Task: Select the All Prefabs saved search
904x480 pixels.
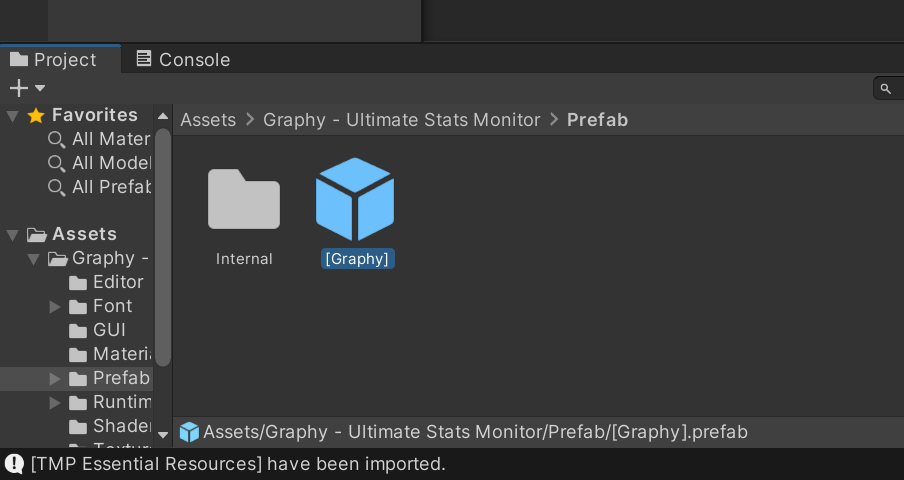Action: point(110,187)
